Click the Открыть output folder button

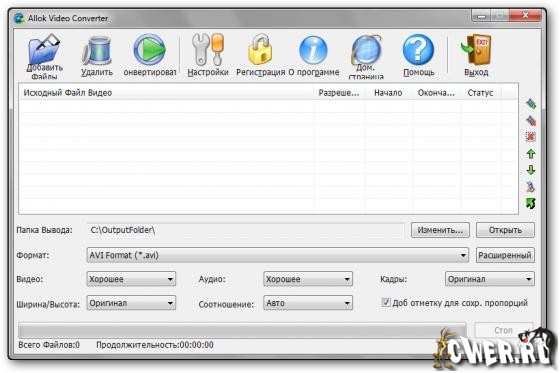pos(505,230)
